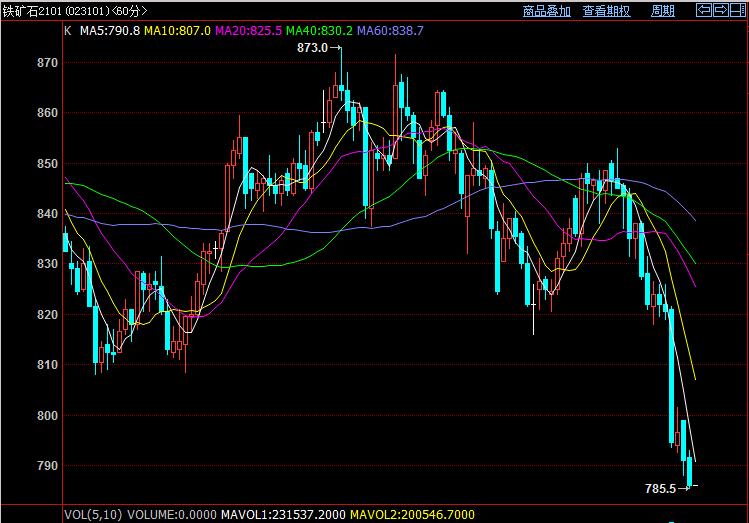
Task: Click the 830 price axis label
Action: tap(47, 264)
